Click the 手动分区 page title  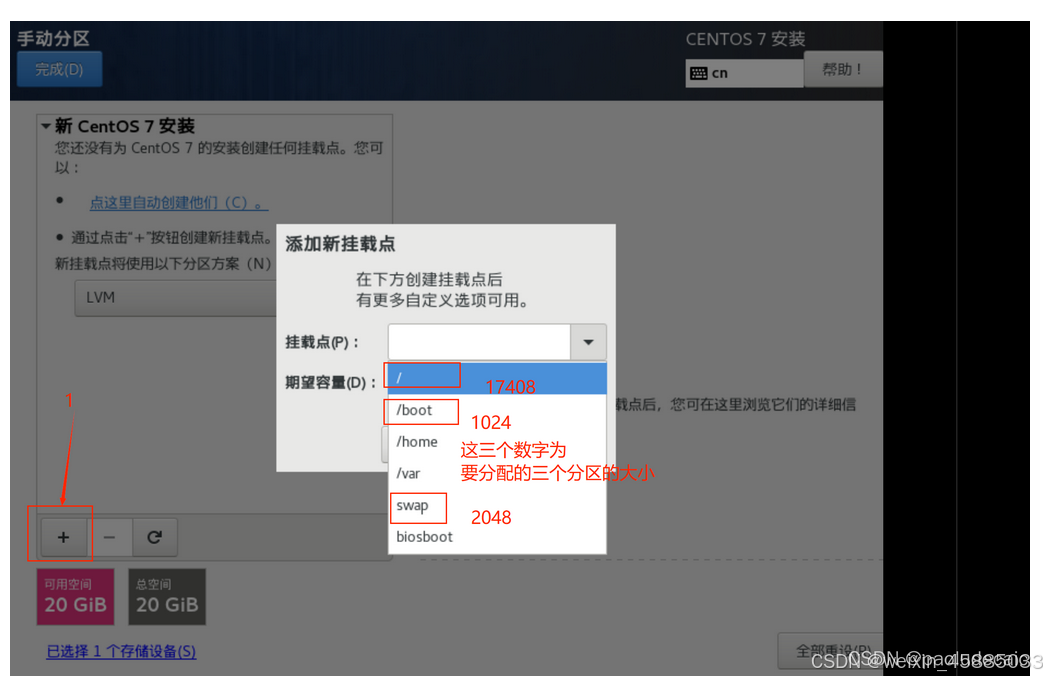[x=53, y=39]
